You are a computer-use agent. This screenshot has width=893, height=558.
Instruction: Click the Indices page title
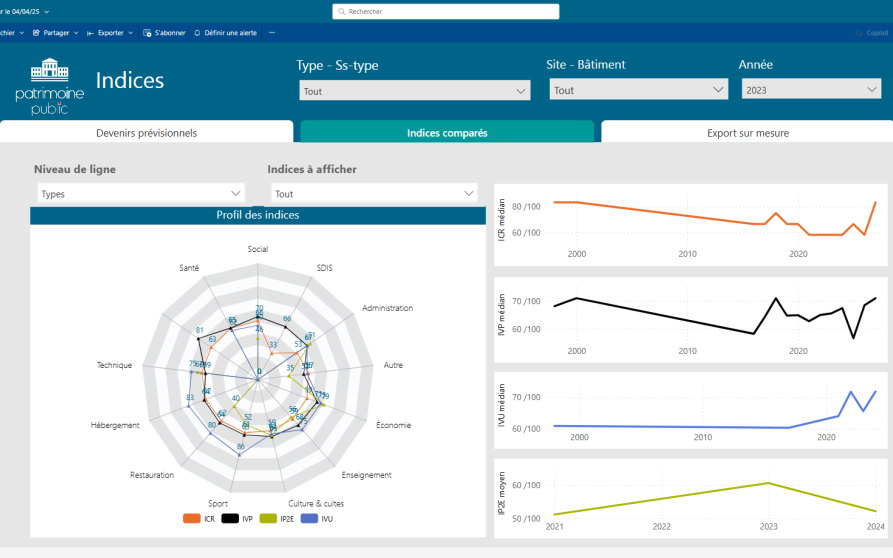pos(130,80)
